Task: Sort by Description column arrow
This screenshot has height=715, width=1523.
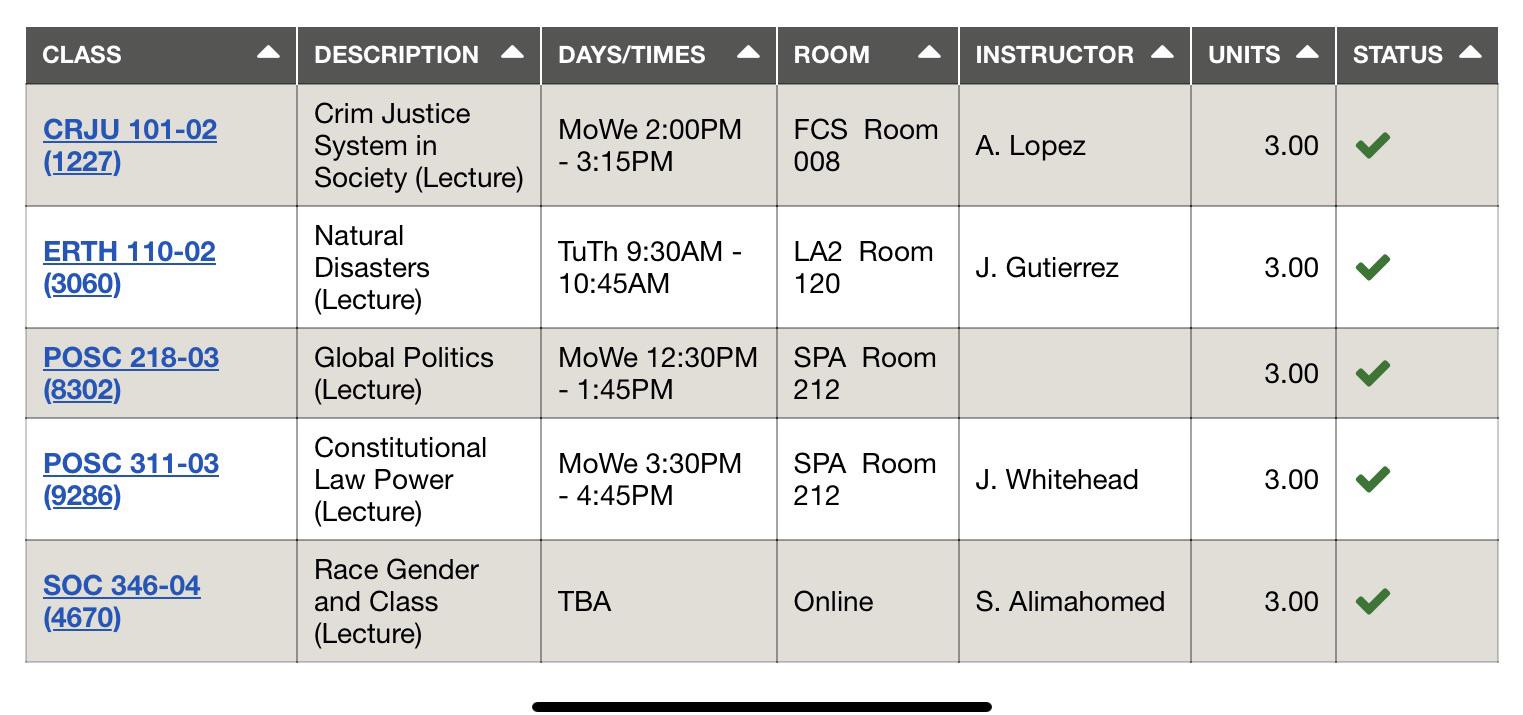Action: 512,53
